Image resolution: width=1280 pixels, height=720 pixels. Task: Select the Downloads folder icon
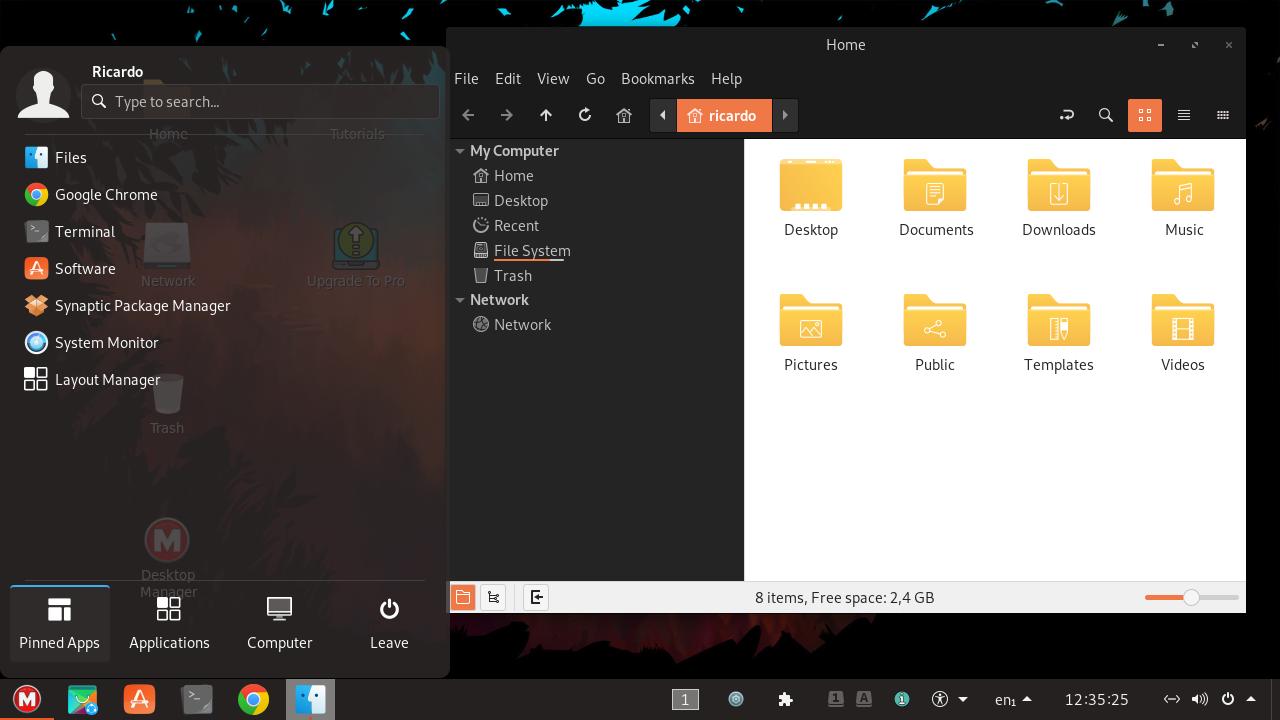[1059, 185]
